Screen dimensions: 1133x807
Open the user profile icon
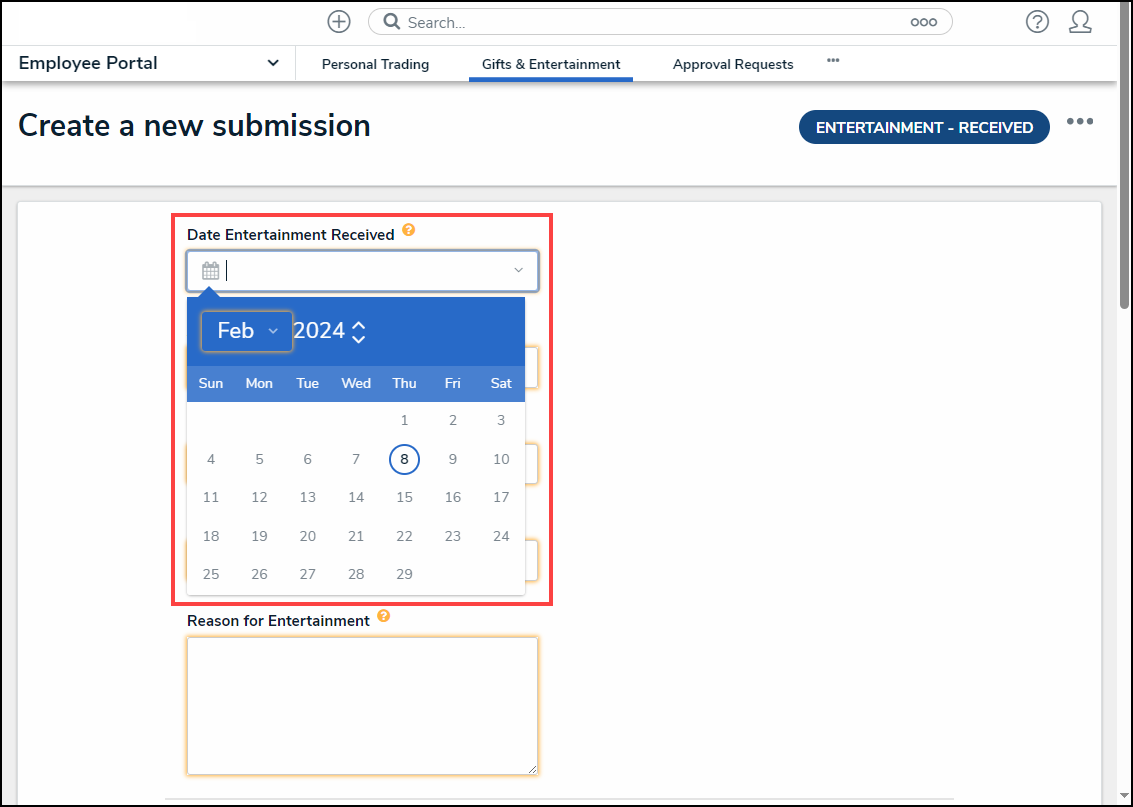[1080, 22]
